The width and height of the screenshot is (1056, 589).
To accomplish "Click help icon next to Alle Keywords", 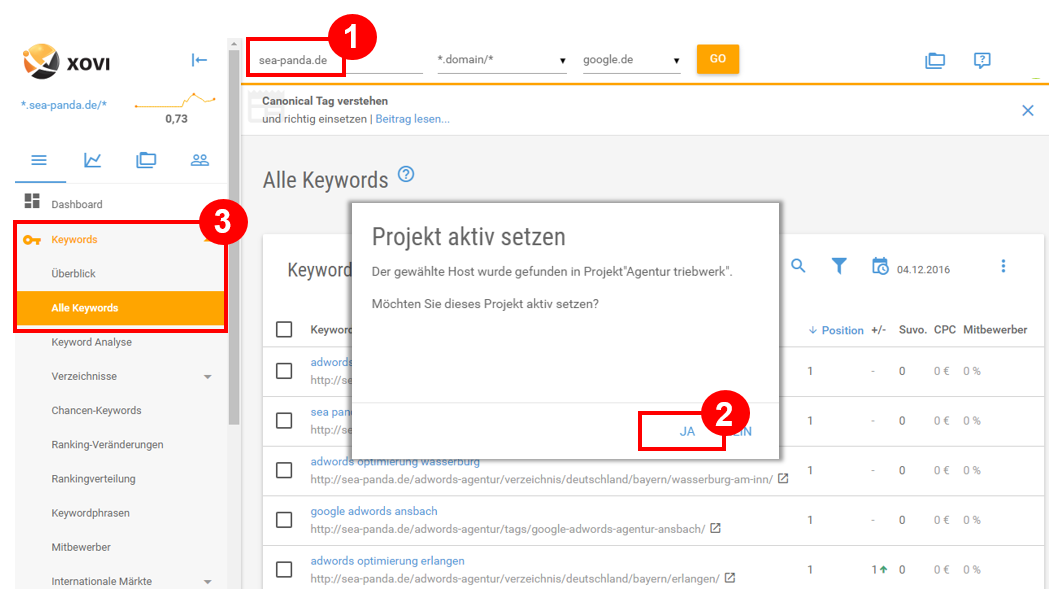I will click(x=405, y=174).
